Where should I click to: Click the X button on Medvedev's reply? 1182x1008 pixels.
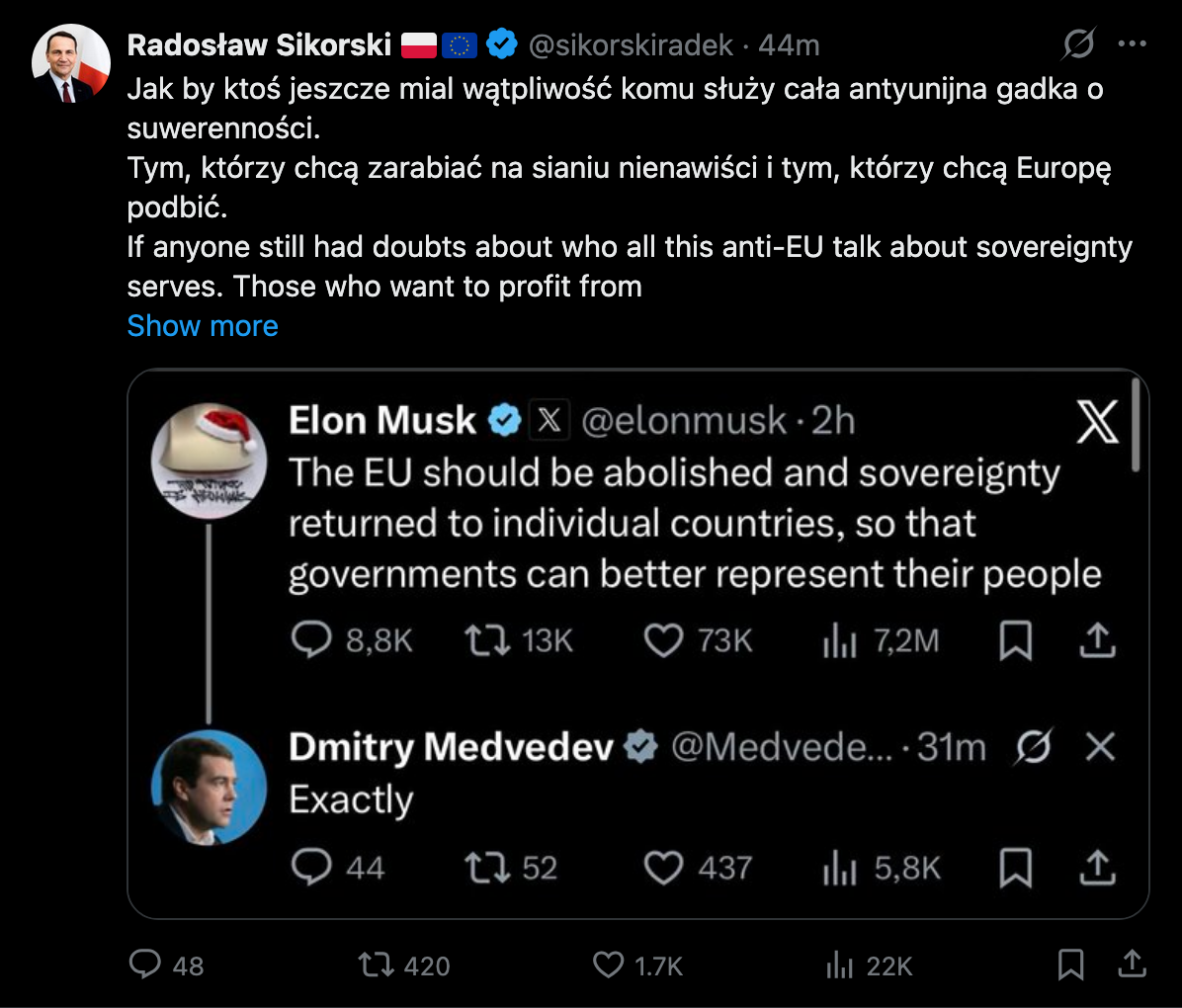(x=1100, y=747)
